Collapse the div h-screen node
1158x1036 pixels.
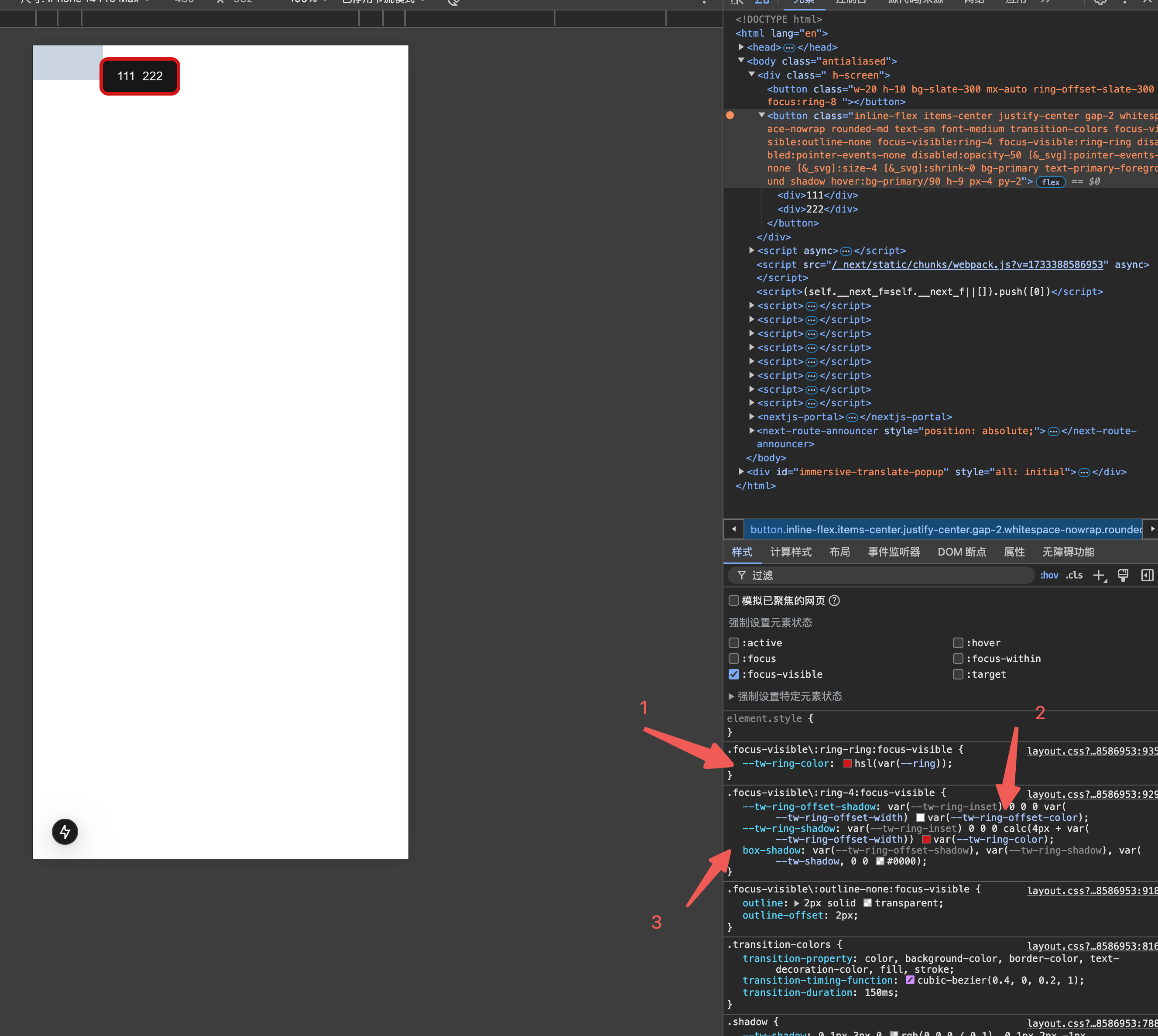pyautogui.click(x=752, y=75)
